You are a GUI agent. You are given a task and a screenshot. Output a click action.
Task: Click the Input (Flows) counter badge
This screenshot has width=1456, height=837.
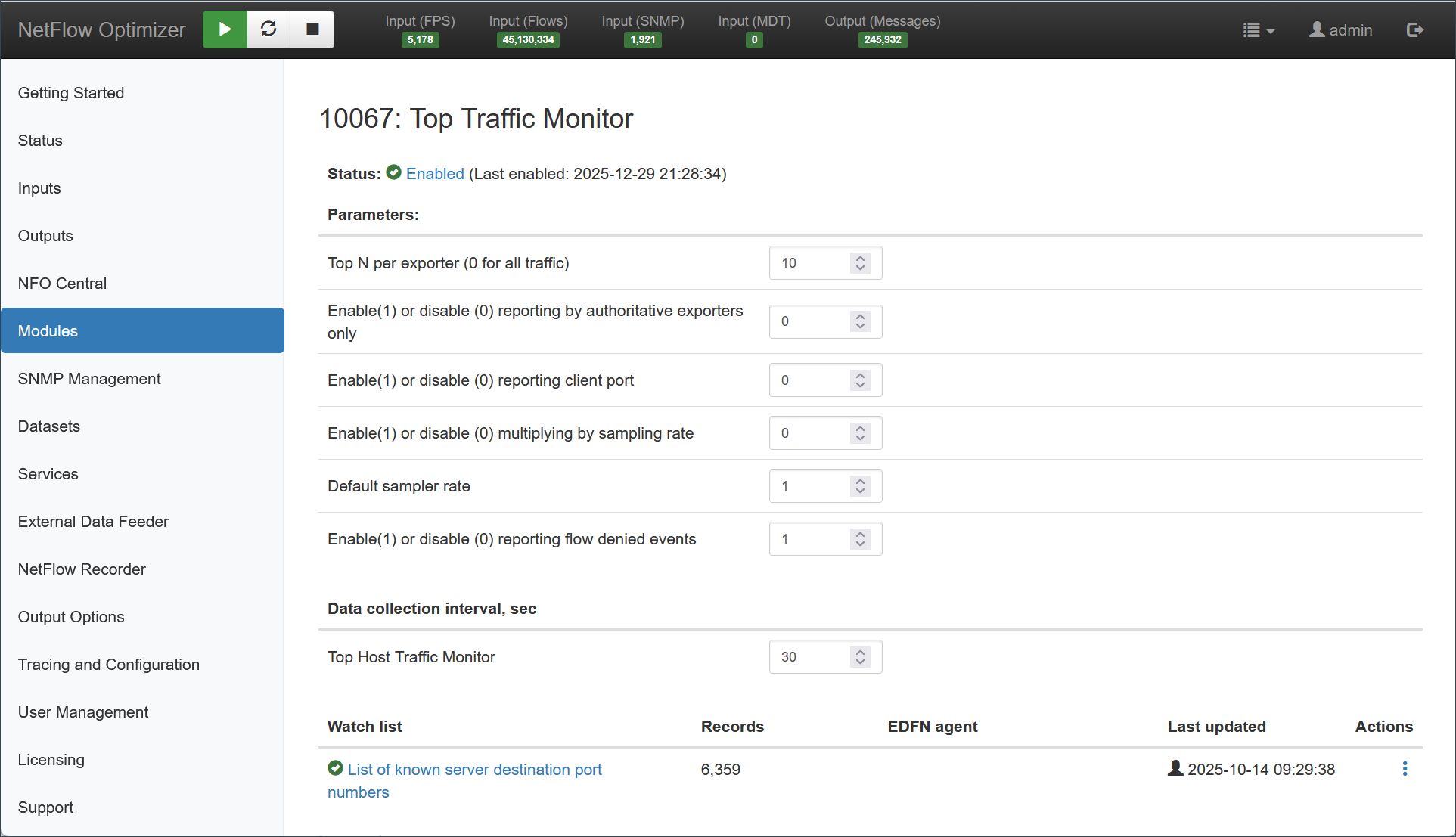pos(528,39)
